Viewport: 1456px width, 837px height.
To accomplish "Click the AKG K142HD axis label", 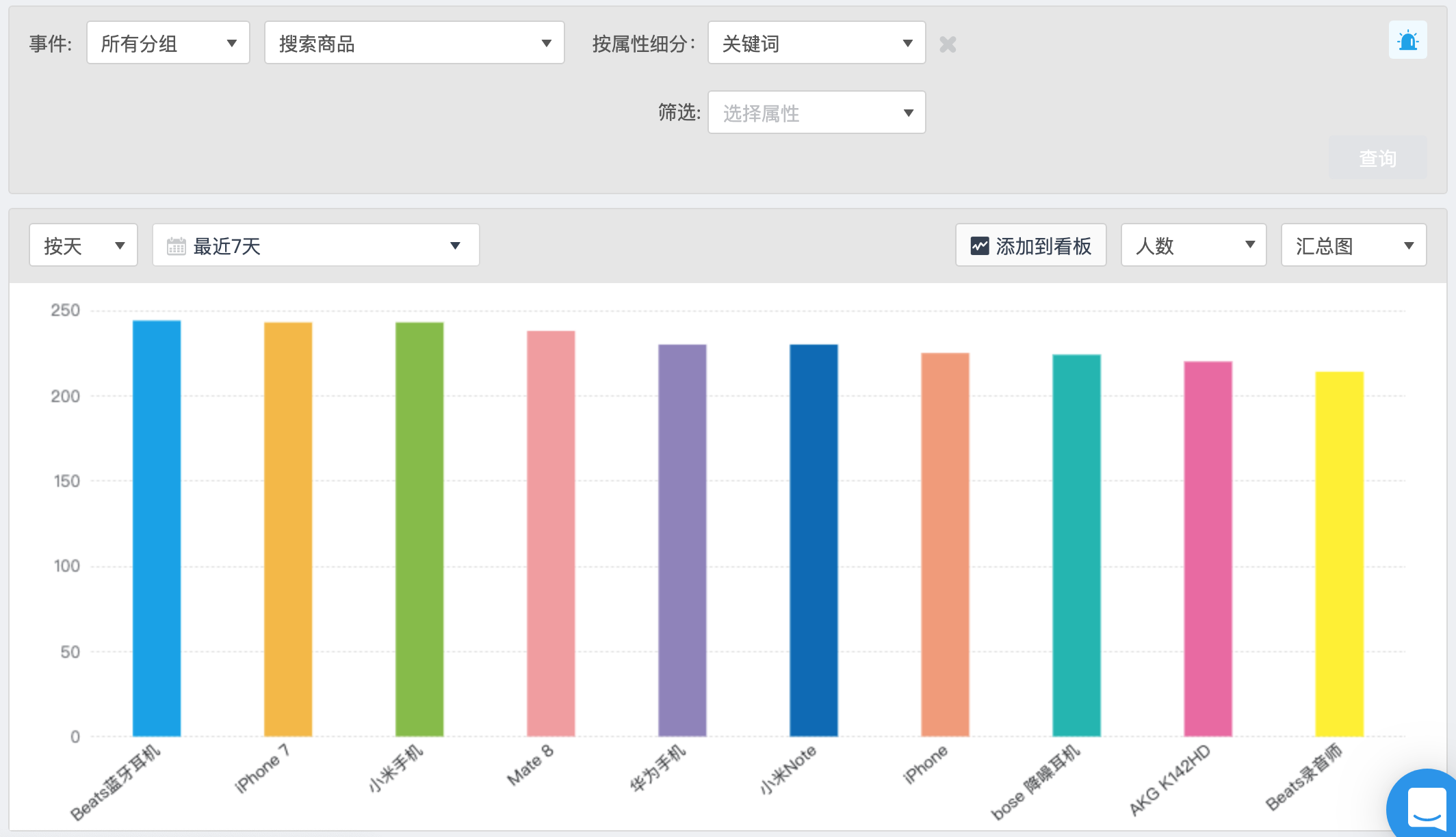I will coord(1169,780).
